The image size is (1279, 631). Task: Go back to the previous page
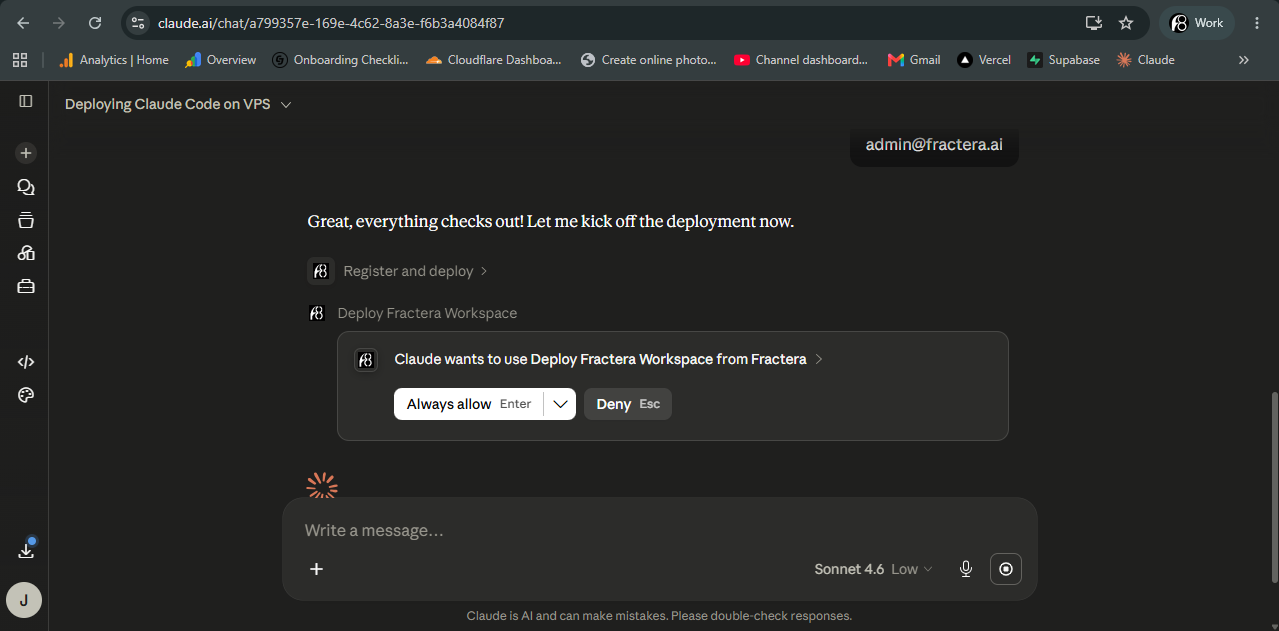pyautogui.click(x=23, y=23)
